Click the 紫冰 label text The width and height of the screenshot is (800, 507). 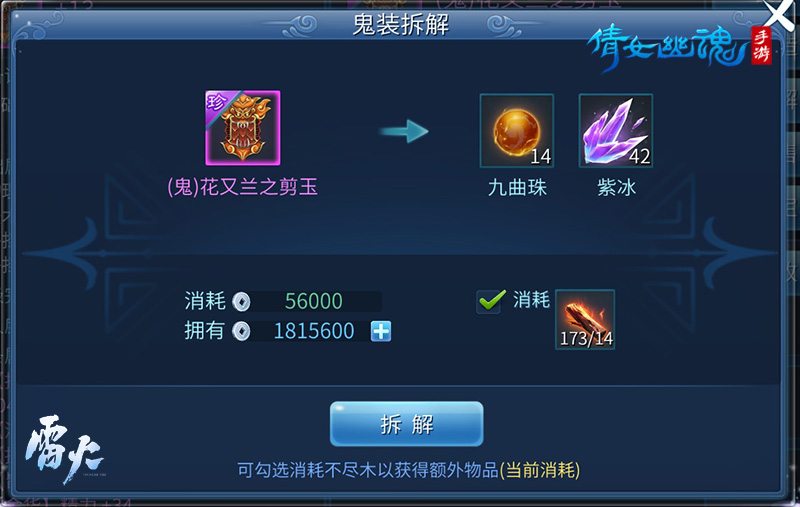coord(617,188)
